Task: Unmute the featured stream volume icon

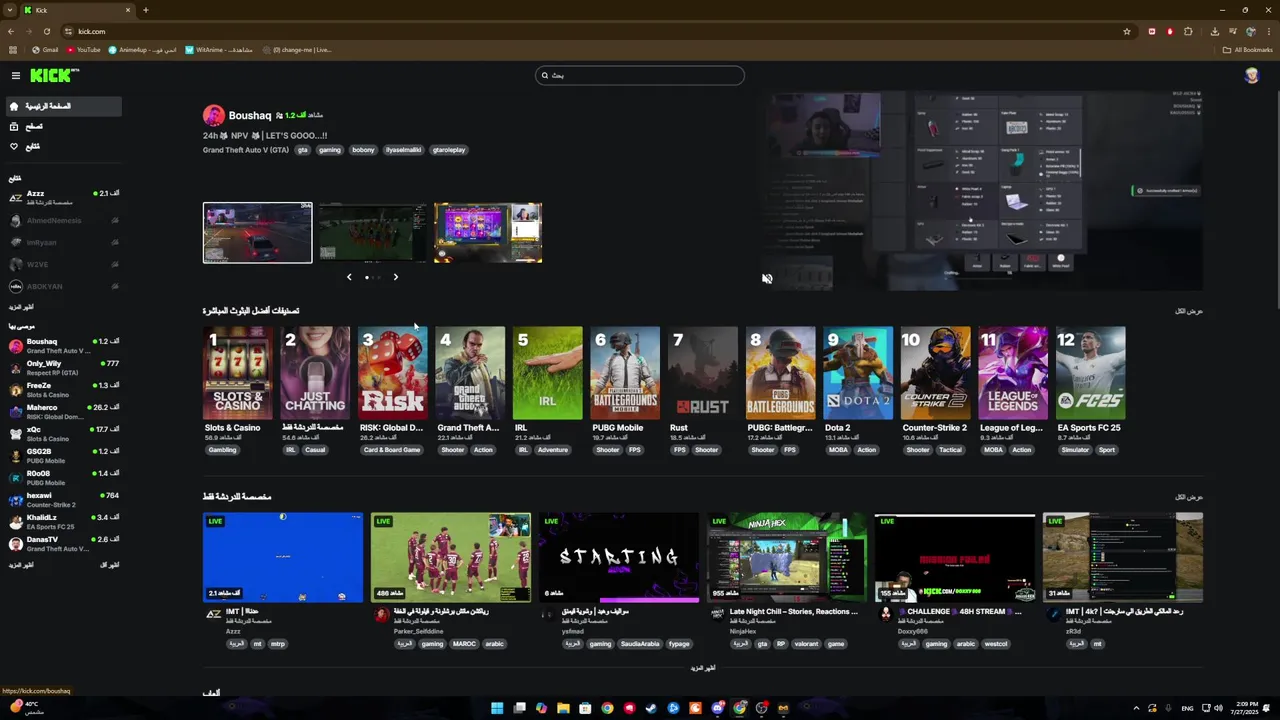Action: pos(767,279)
